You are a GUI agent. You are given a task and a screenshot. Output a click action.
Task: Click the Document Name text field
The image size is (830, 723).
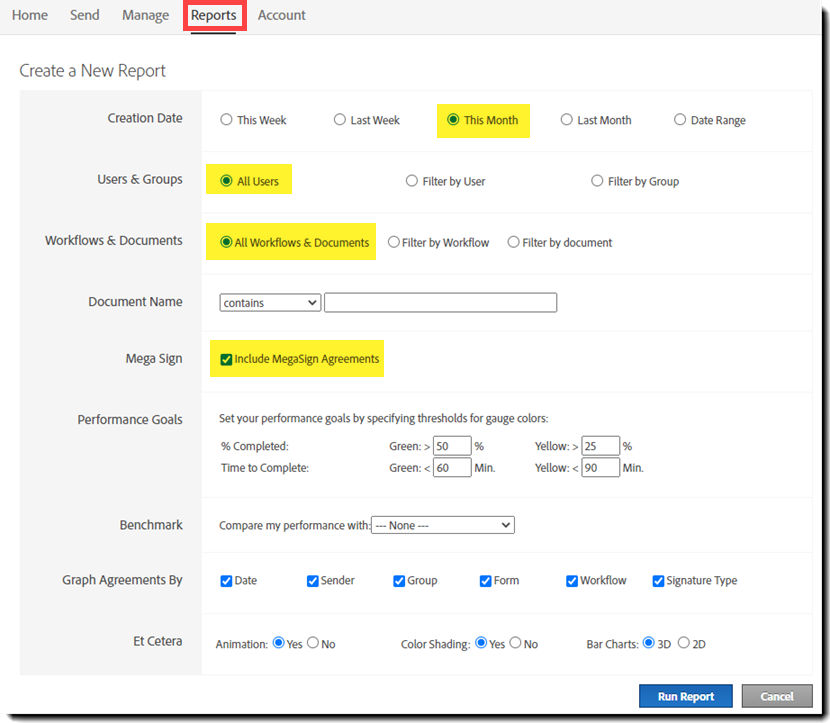point(440,303)
